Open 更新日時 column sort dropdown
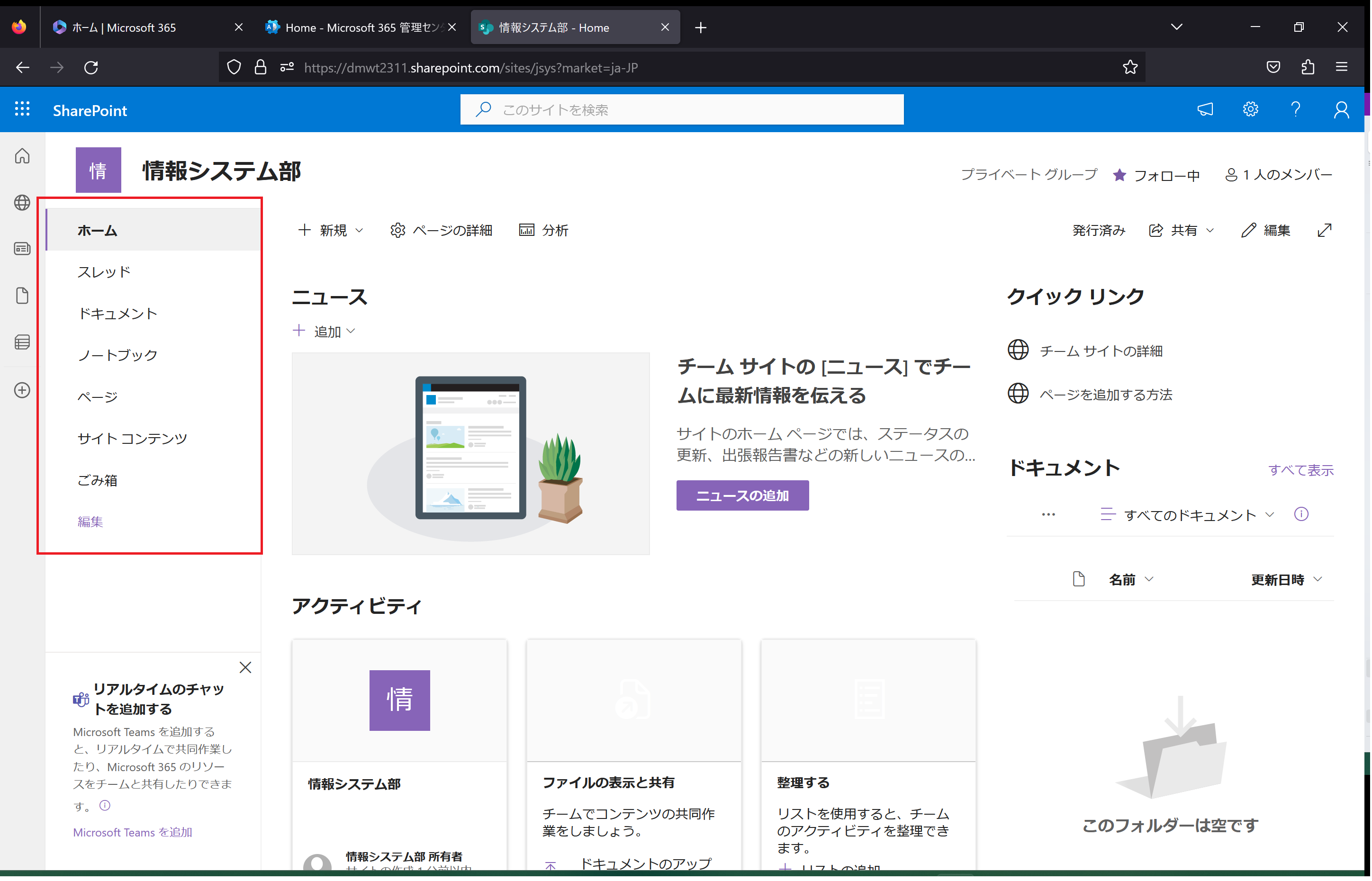1372x881 pixels. 1286,579
